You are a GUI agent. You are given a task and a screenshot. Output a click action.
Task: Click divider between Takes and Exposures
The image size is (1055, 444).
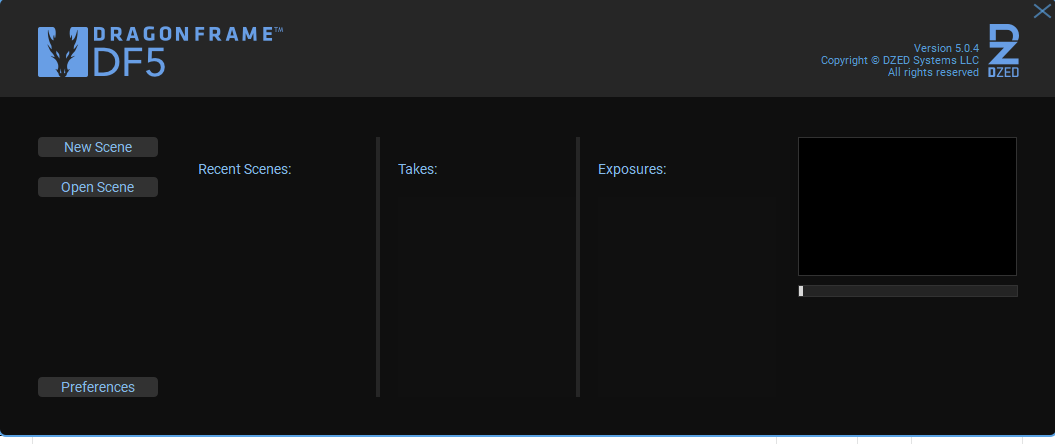click(x=578, y=267)
